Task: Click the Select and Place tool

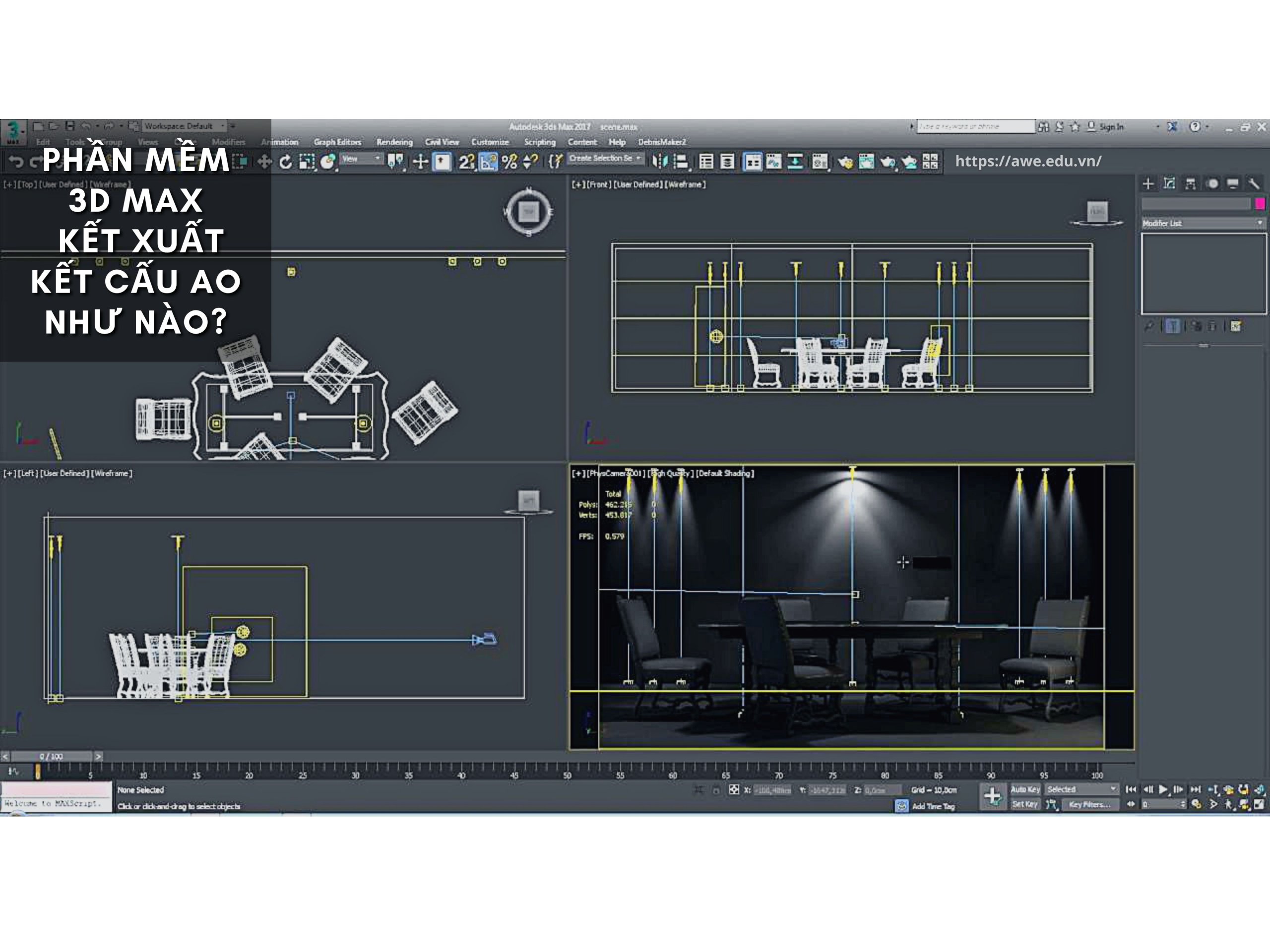Action: (328, 162)
